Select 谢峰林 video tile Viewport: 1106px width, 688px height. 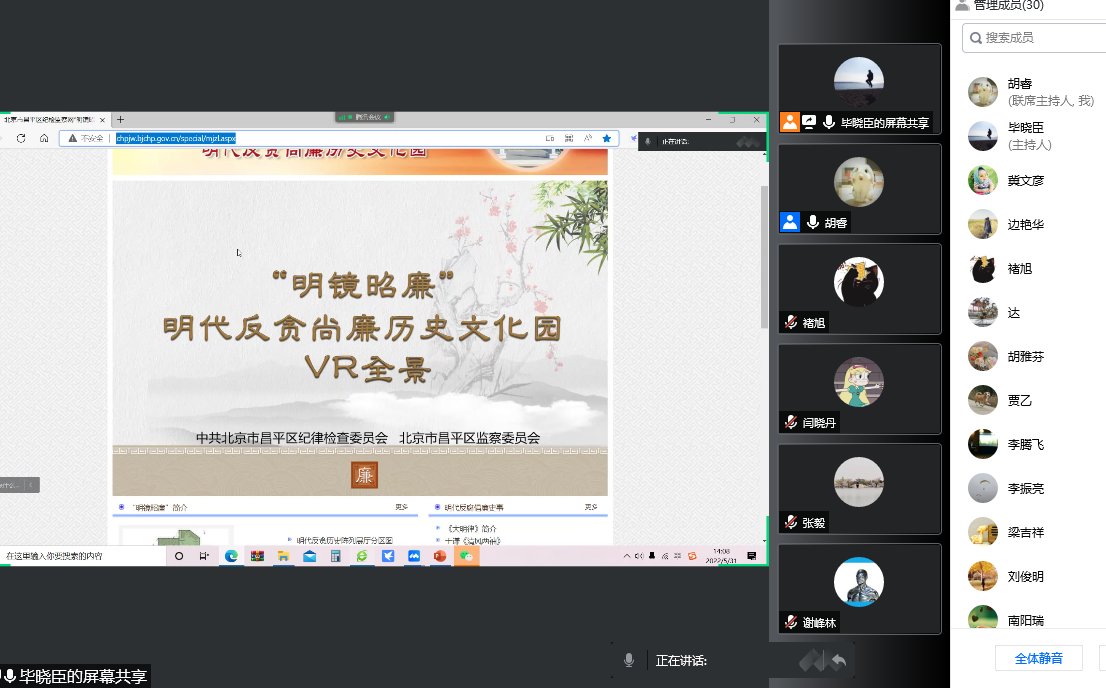point(860,589)
